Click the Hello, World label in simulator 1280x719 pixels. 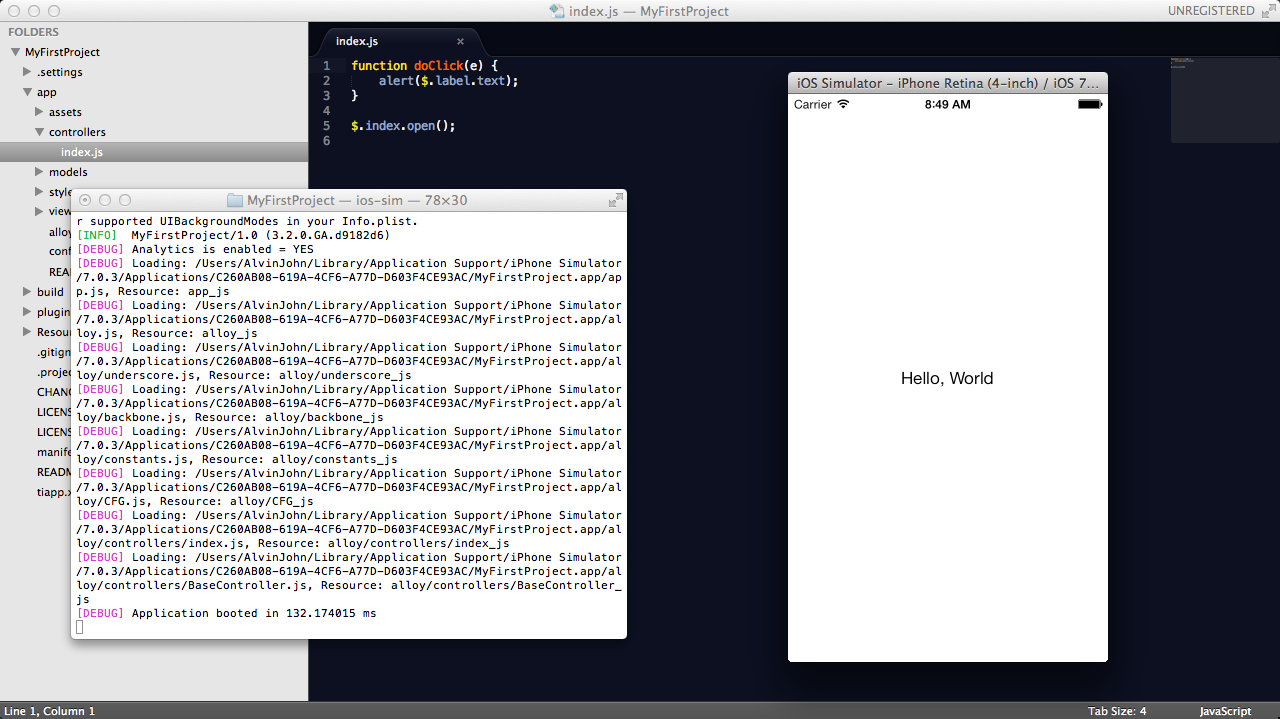point(947,378)
